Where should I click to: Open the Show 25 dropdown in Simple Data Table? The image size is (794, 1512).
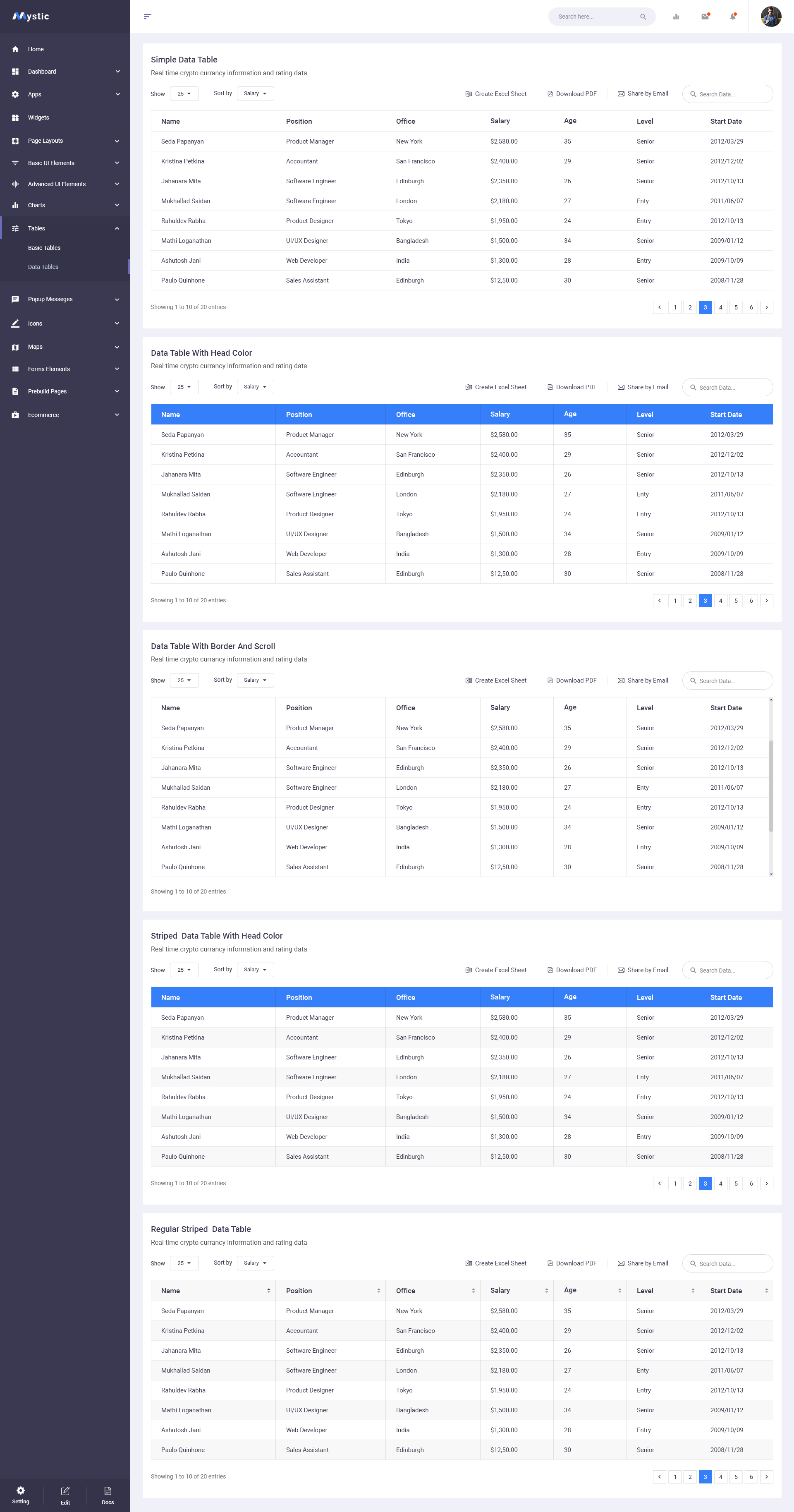pyautogui.click(x=184, y=94)
